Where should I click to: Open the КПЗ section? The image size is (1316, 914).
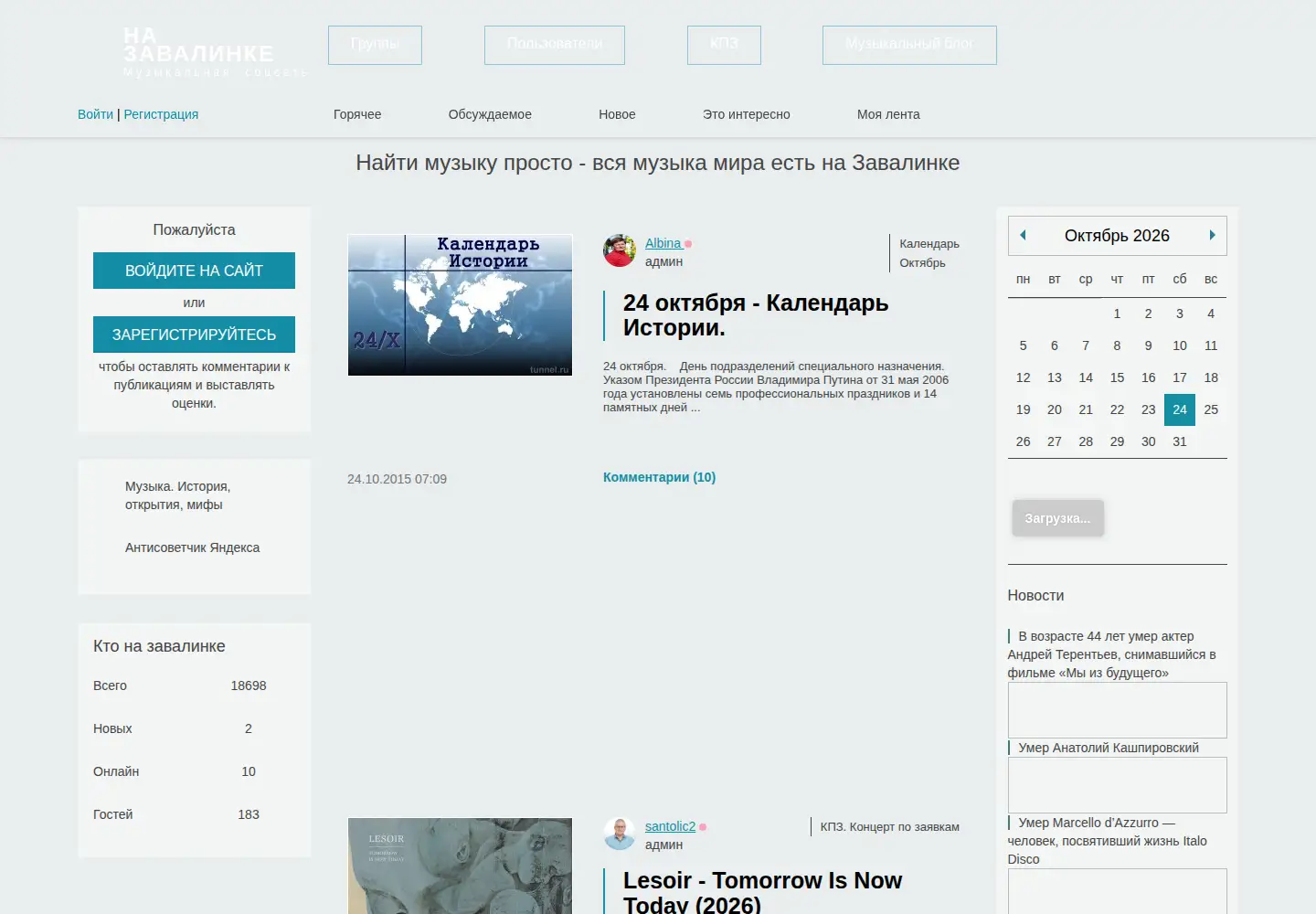coord(724,45)
